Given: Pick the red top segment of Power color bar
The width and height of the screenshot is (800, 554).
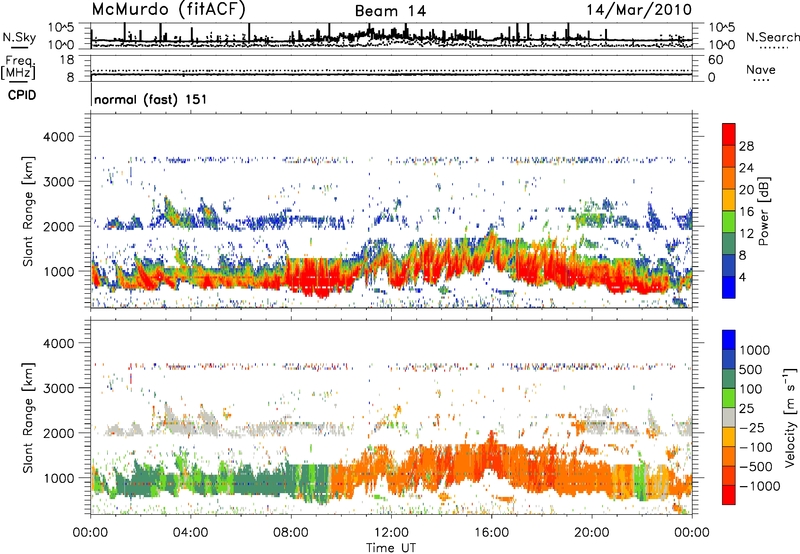Looking at the screenshot, I should [x=729, y=135].
